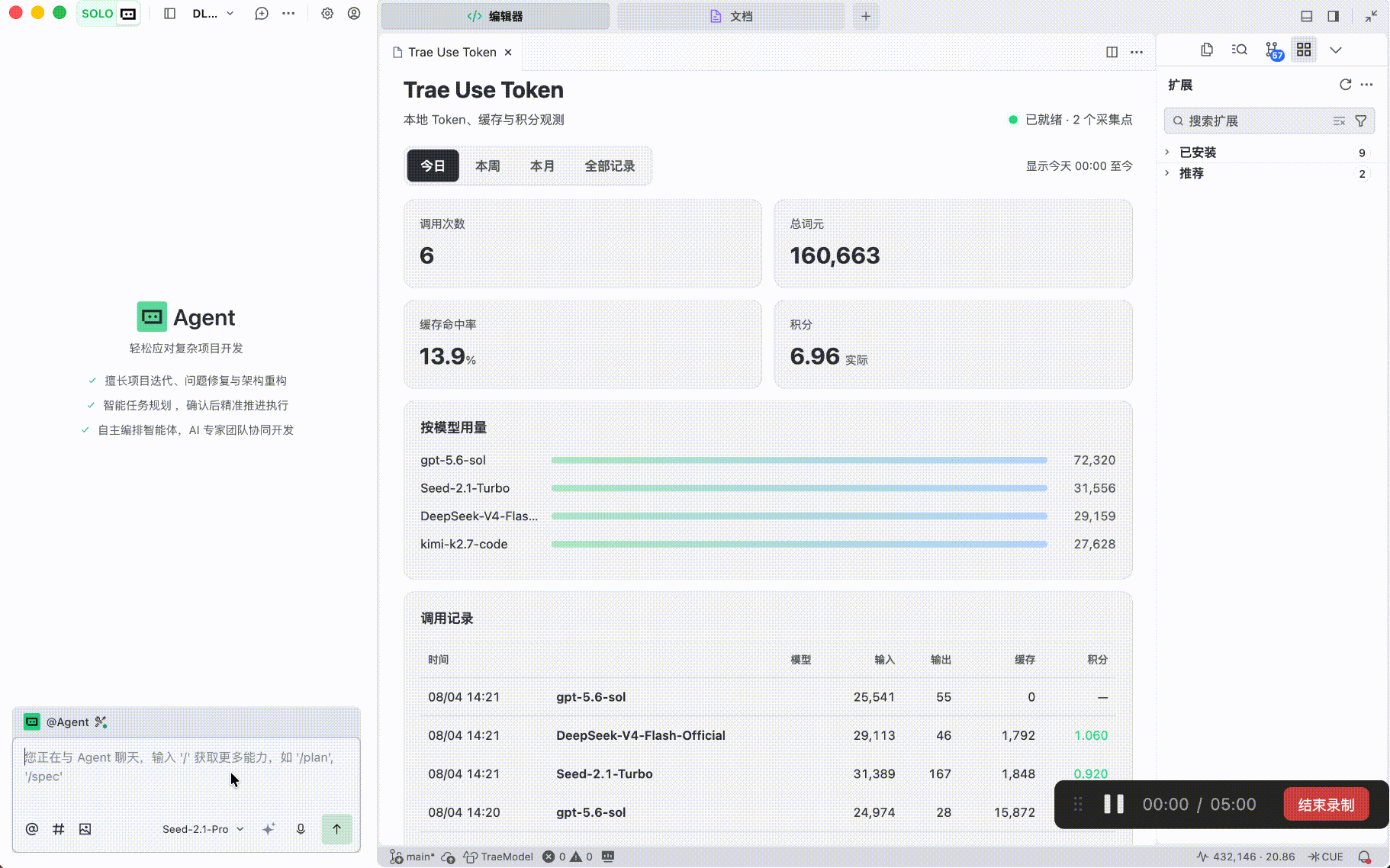
Task: Add context with the # icon
Action: pyautogui.click(x=59, y=829)
